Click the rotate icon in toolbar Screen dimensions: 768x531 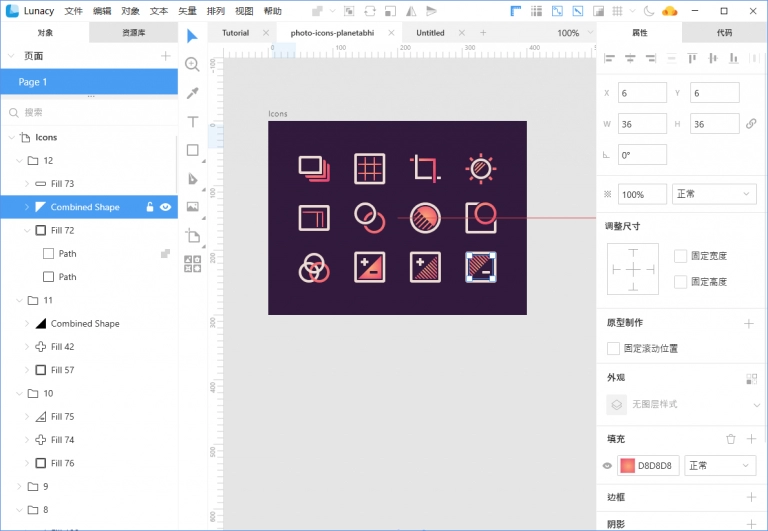[x=370, y=11]
